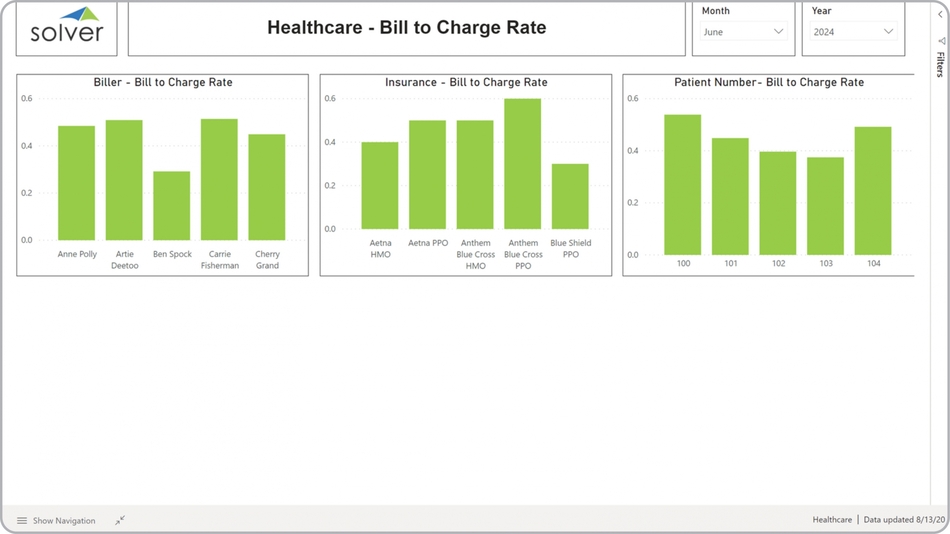950x534 pixels.
Task: Click the Filters funnel icon
Action: pyautogui.click(x=941, y=41)
